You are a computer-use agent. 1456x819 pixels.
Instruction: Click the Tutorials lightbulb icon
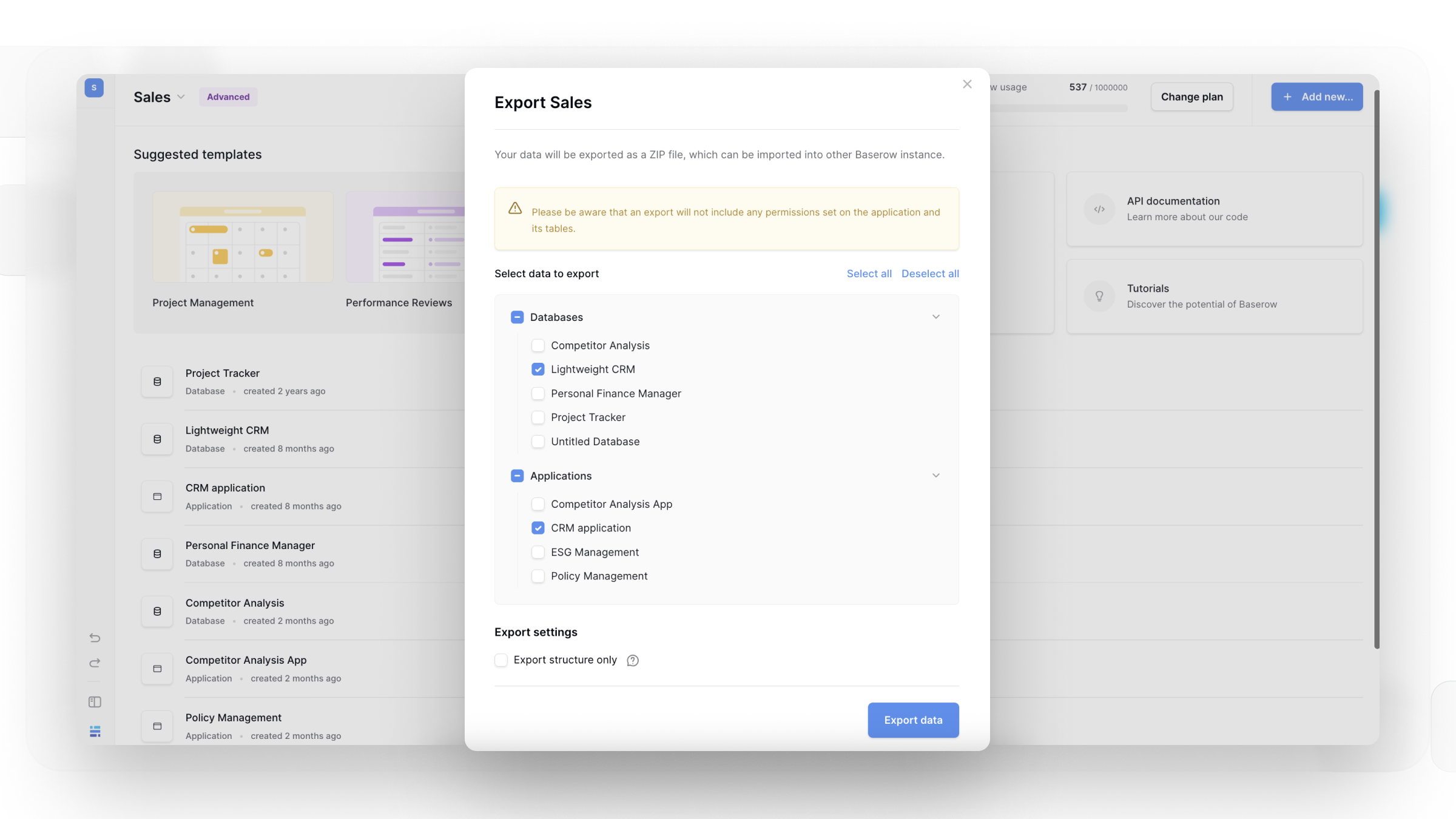pos(1099,297)
